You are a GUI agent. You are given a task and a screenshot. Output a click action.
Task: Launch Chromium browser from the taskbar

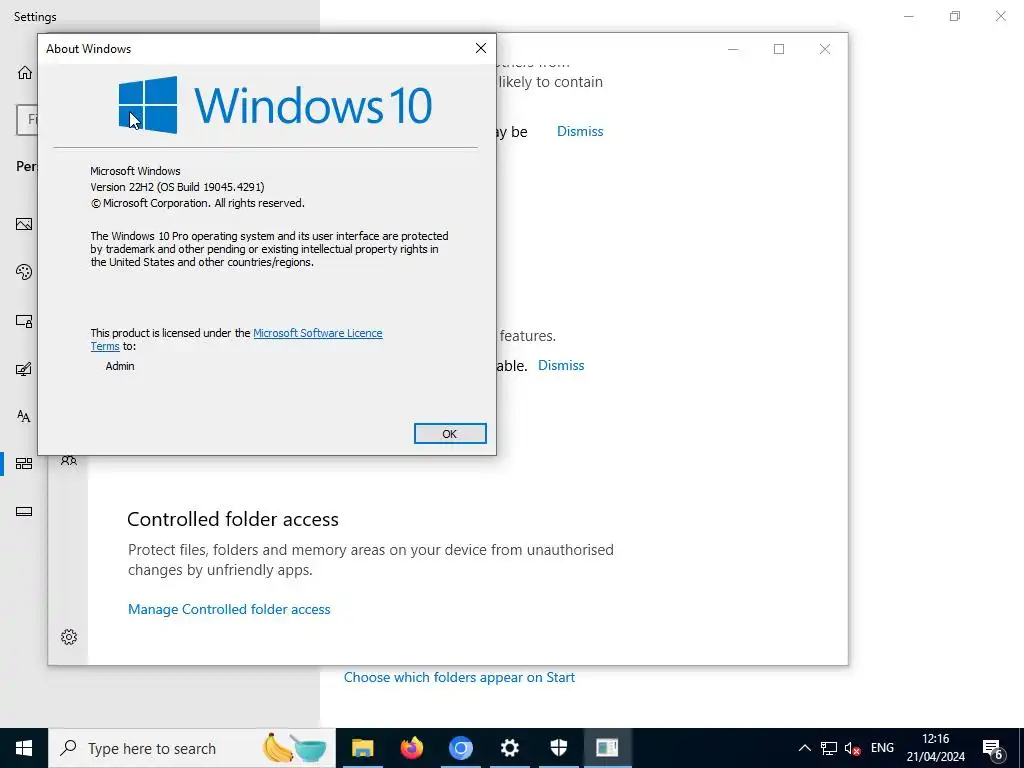coord(460,748)
